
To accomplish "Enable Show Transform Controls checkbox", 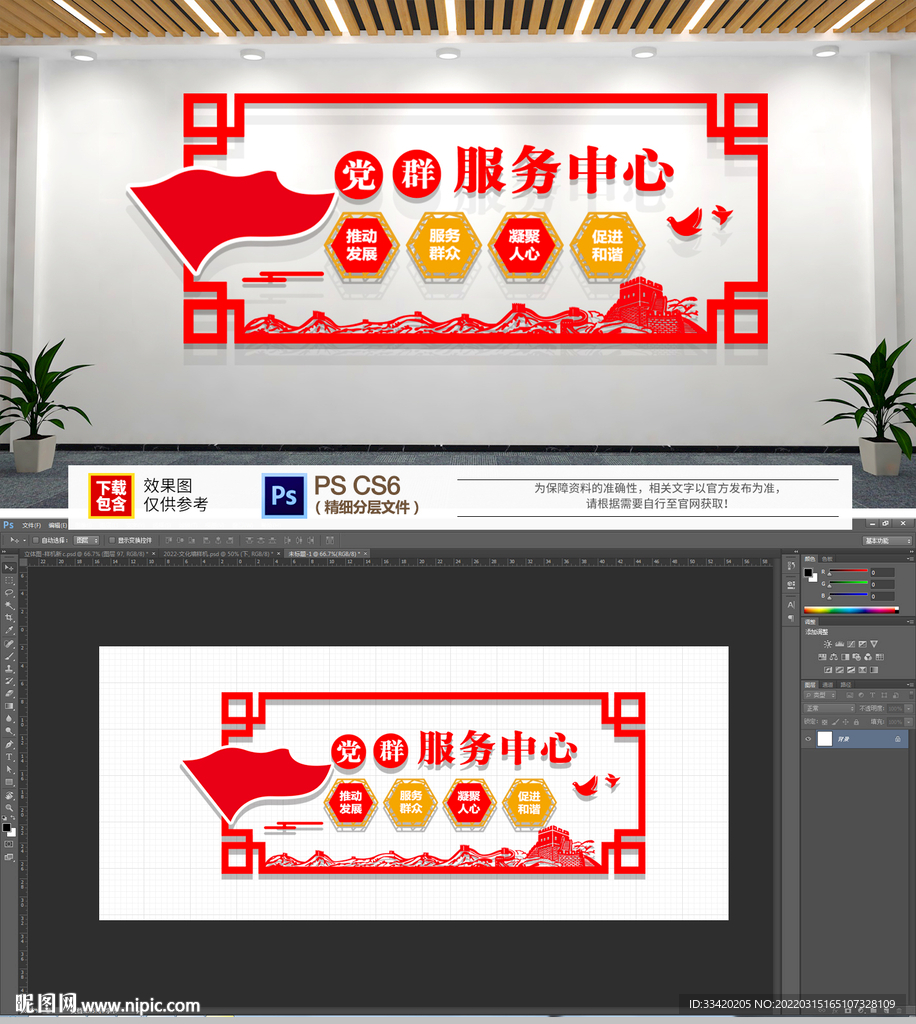I will click(112, 540).
